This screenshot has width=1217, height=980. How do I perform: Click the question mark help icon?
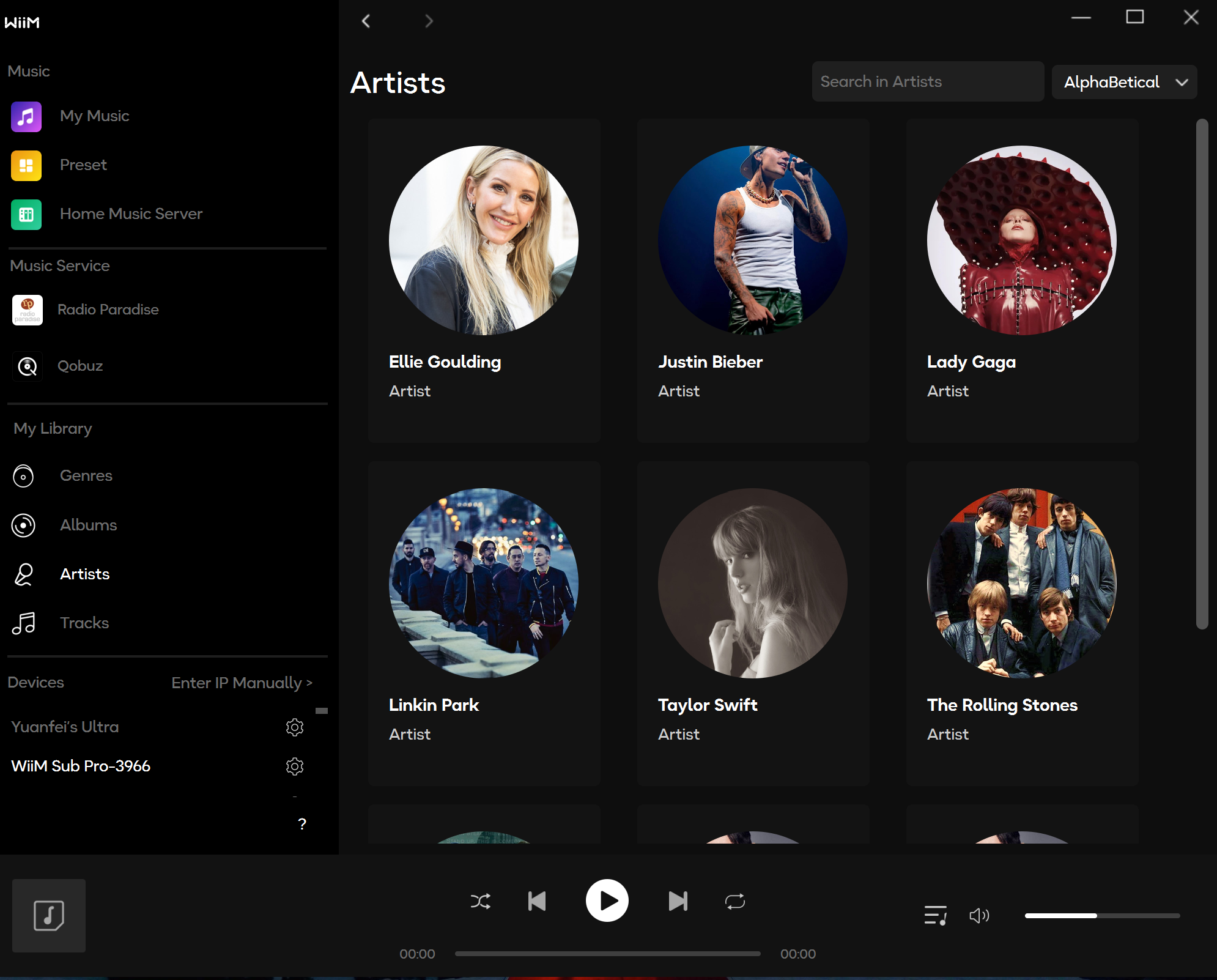point(301,824)
